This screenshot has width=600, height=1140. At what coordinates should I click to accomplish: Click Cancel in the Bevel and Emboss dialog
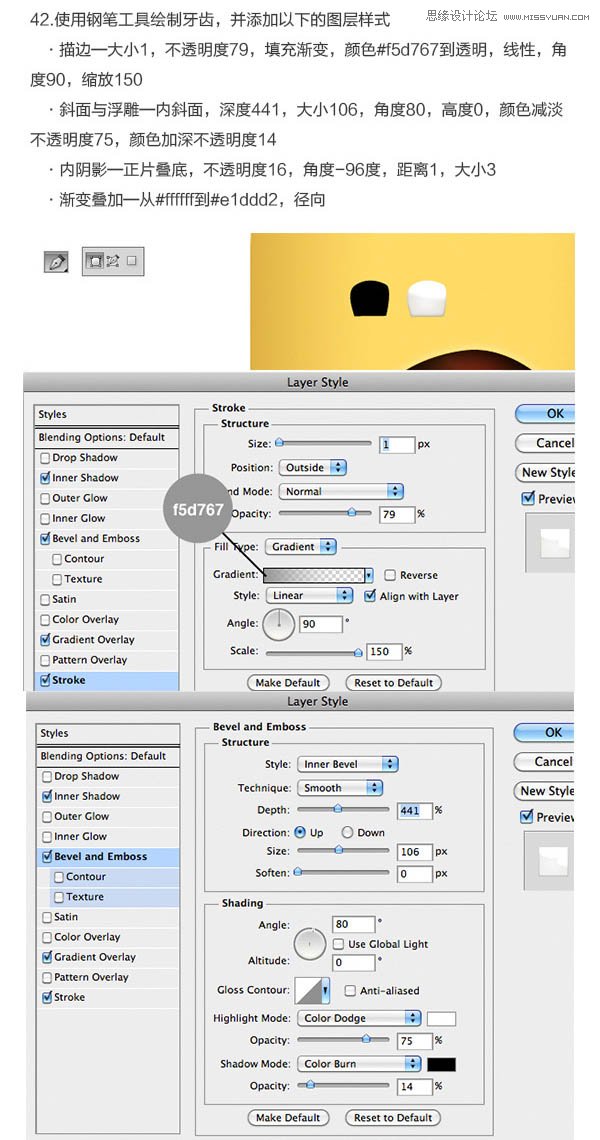(544, 761)
